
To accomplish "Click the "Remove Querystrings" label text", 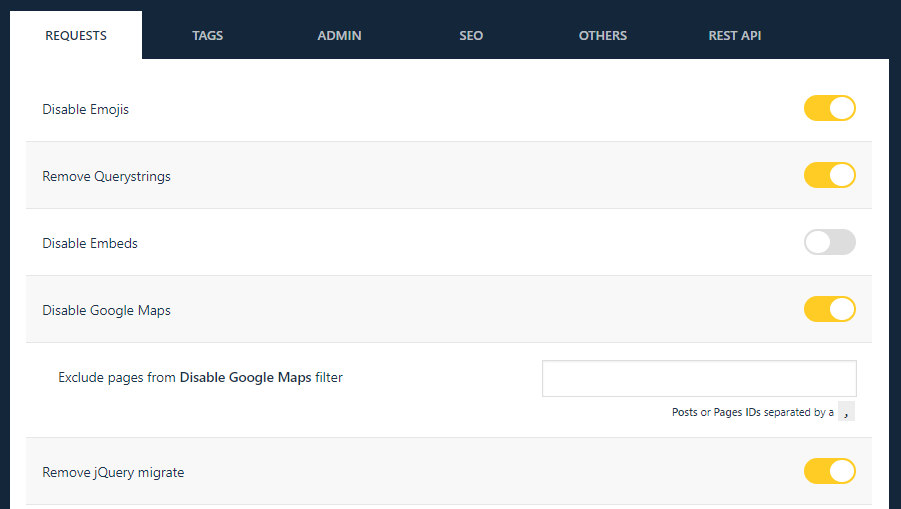I will point(106,176).
